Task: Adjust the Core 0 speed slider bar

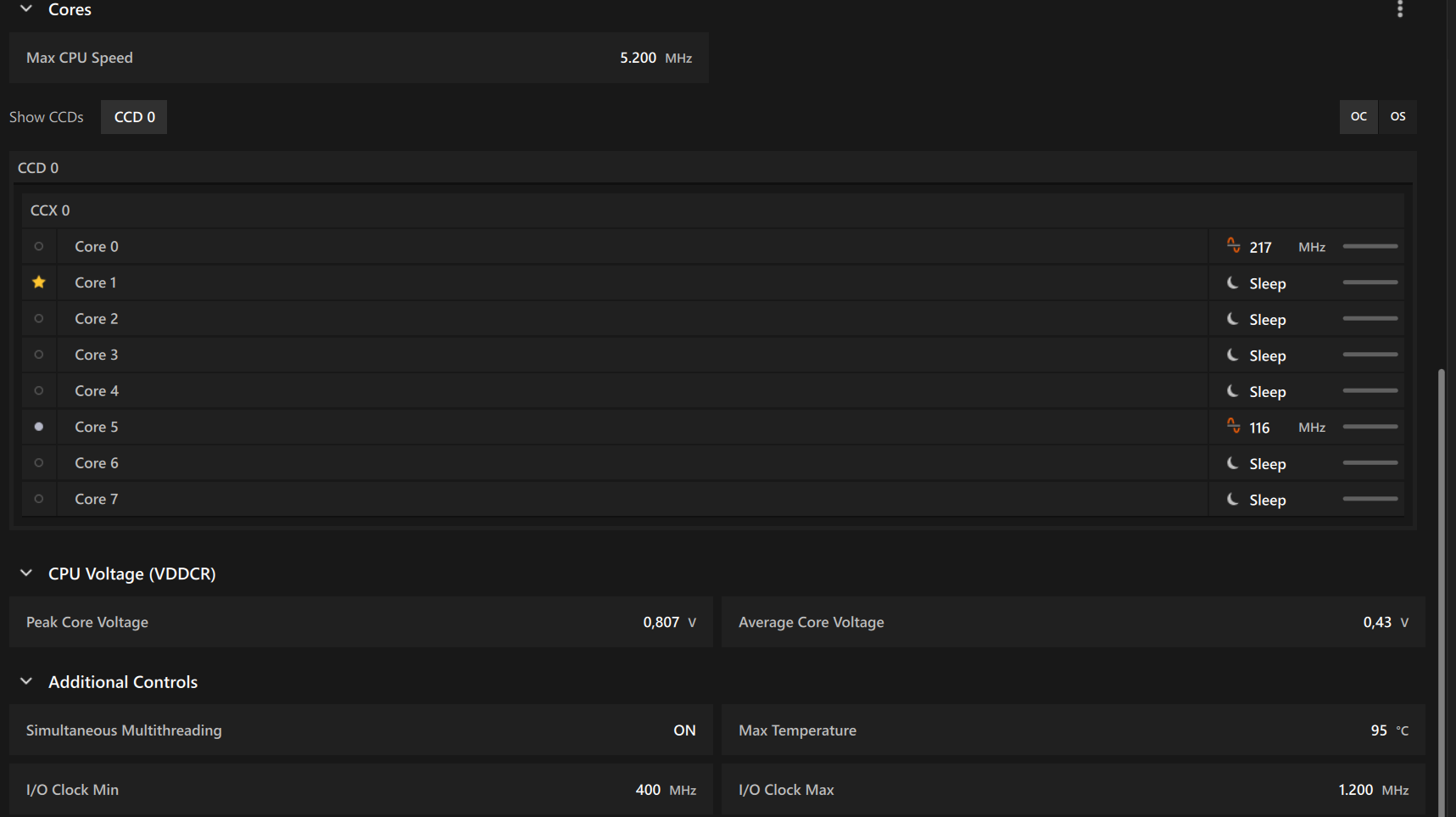Action: pyautogui.click(x=1370, y=246)
